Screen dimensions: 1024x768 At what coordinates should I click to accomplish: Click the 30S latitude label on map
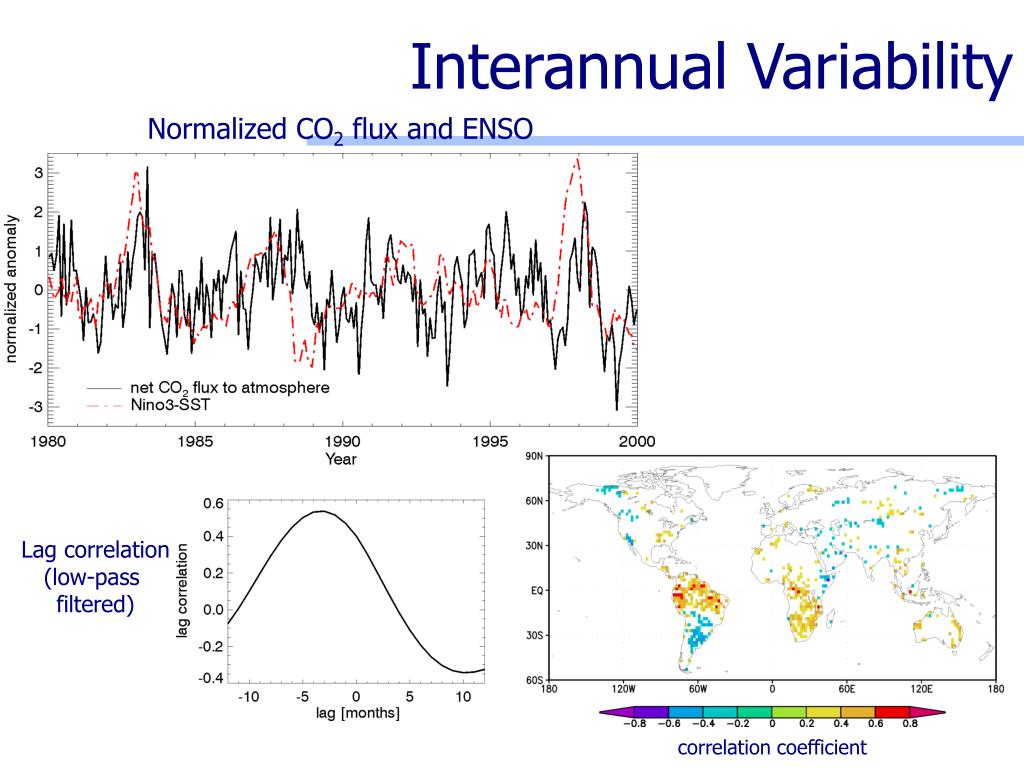[534, 635]
